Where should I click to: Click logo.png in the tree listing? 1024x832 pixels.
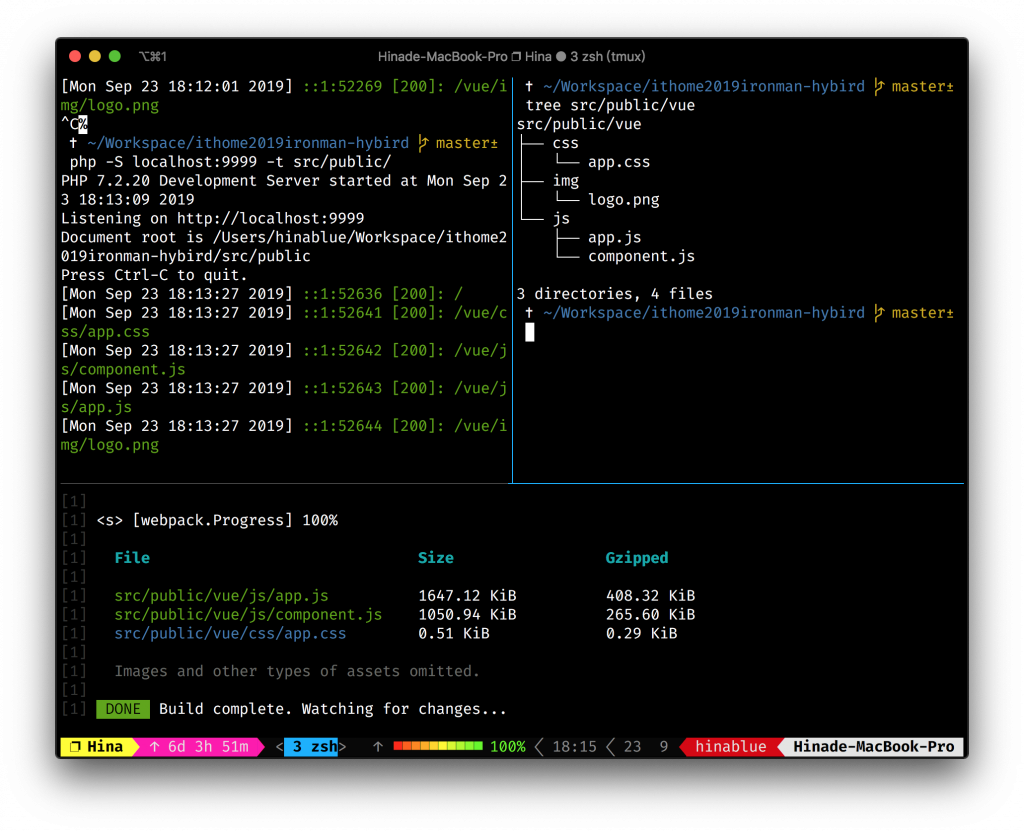click(x=624, y=200)
